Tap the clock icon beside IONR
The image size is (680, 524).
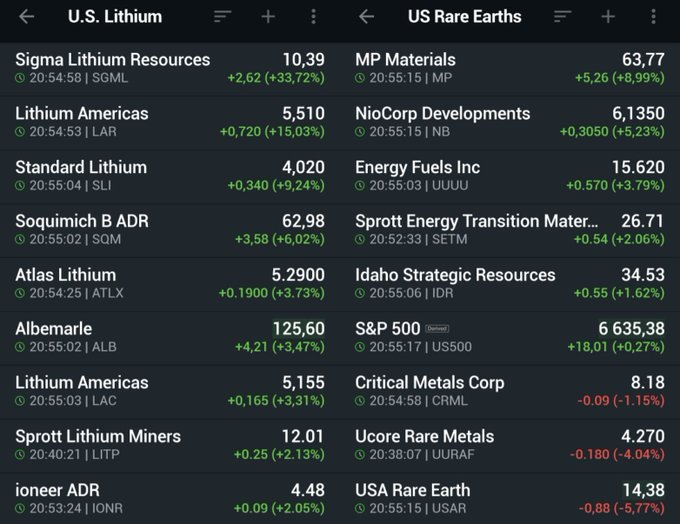click(x=20, y=508)
